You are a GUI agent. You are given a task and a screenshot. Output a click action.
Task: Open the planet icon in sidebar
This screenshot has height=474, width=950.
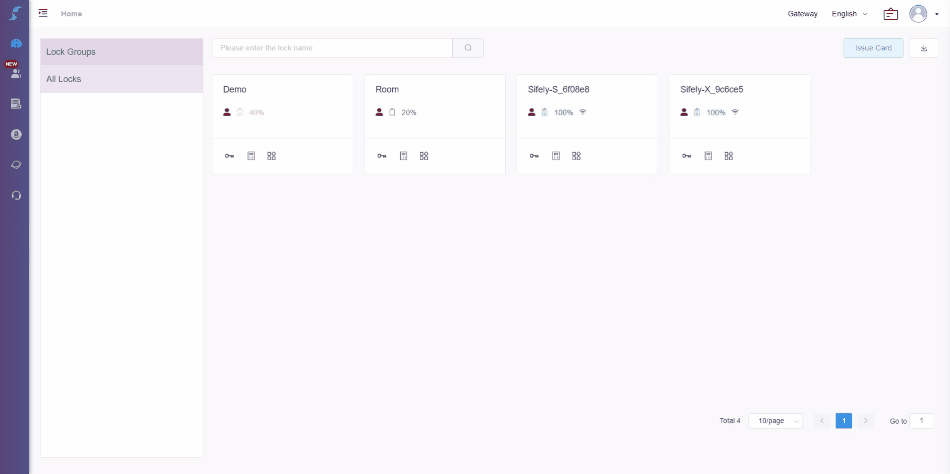(x=16, y=165)
